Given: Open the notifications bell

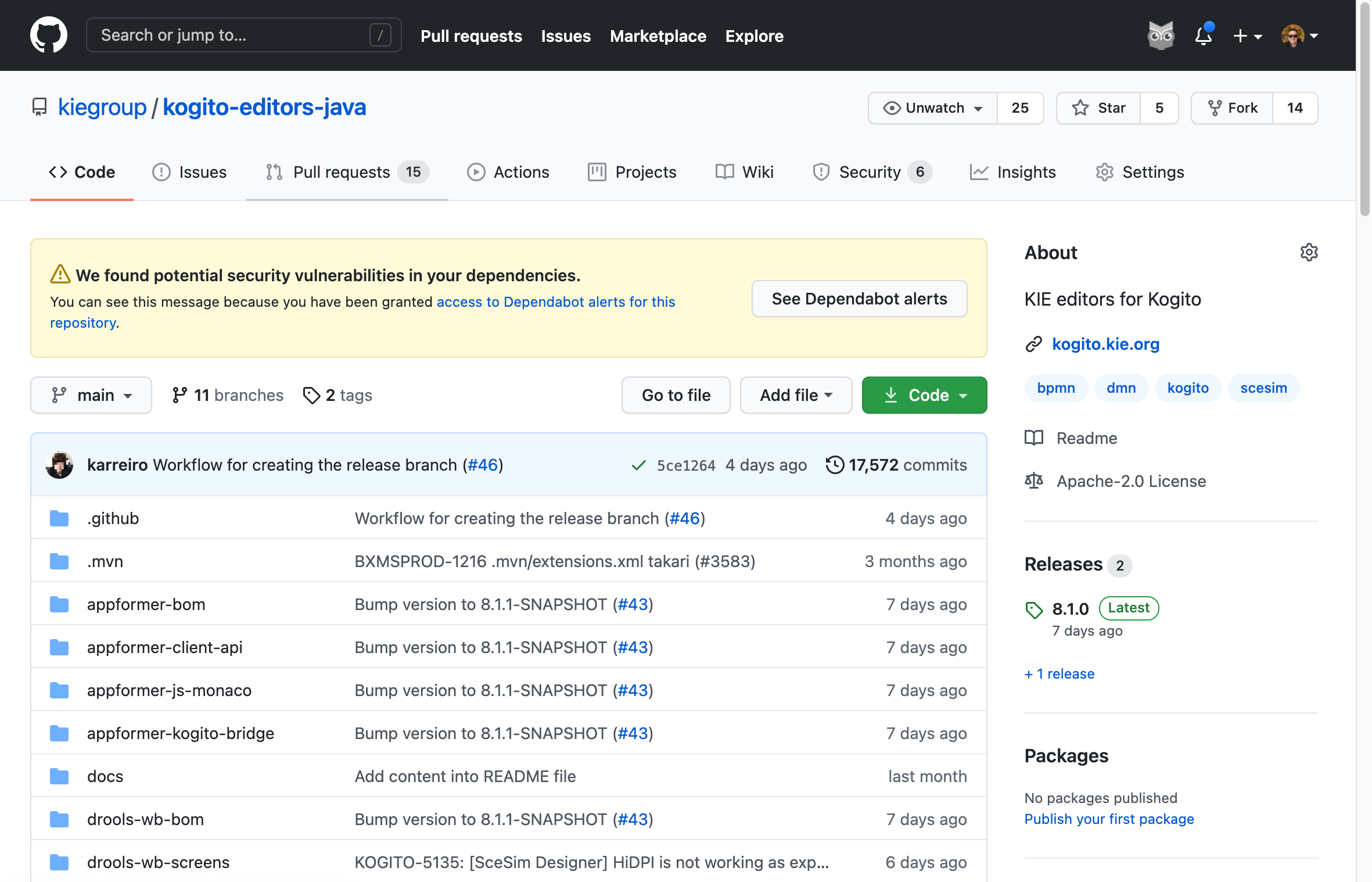Looking at the screenshot, I should (1204, 36).
